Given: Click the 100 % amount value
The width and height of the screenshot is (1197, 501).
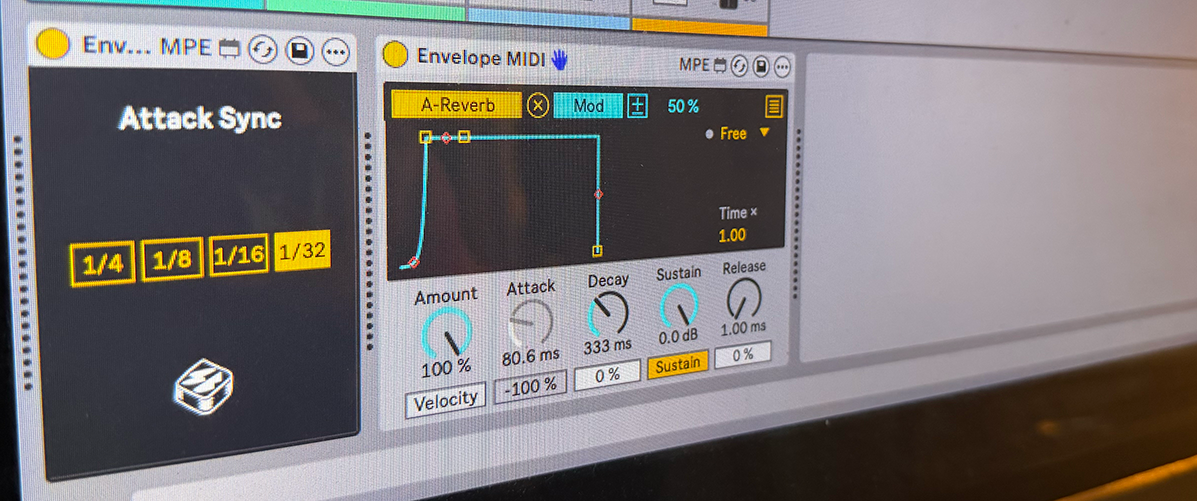Looking at the screenshot, I should [x=446, y=369].
